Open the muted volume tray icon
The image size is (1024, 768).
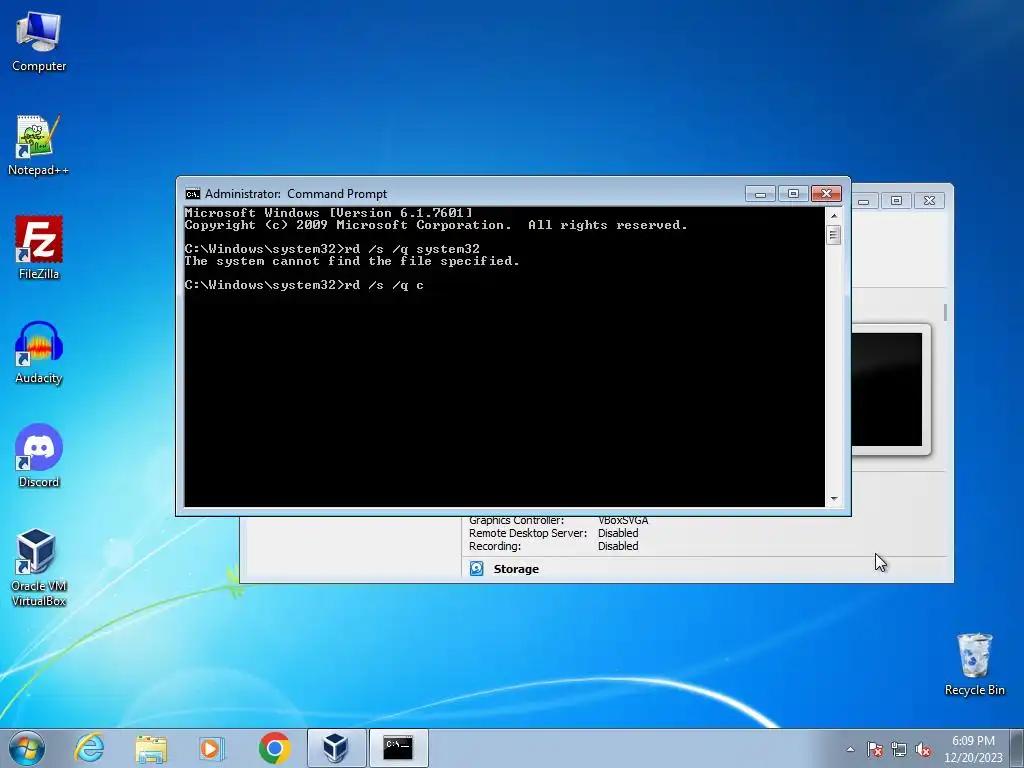pyautogui.click(x=923, y=749)
